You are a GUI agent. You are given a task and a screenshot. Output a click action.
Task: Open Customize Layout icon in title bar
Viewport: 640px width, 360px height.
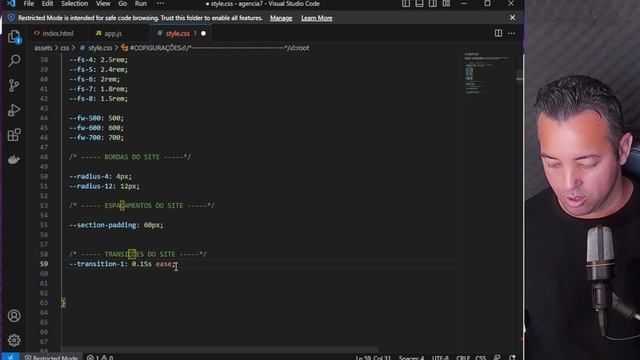[446, 4]
